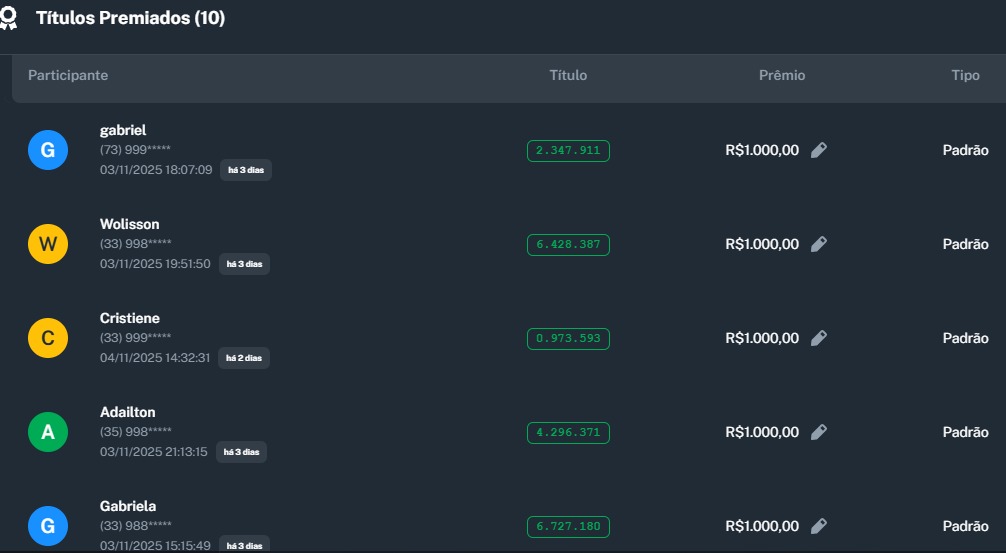
Task: Open participant name Cristiene
Action: [x=130, y=318]
